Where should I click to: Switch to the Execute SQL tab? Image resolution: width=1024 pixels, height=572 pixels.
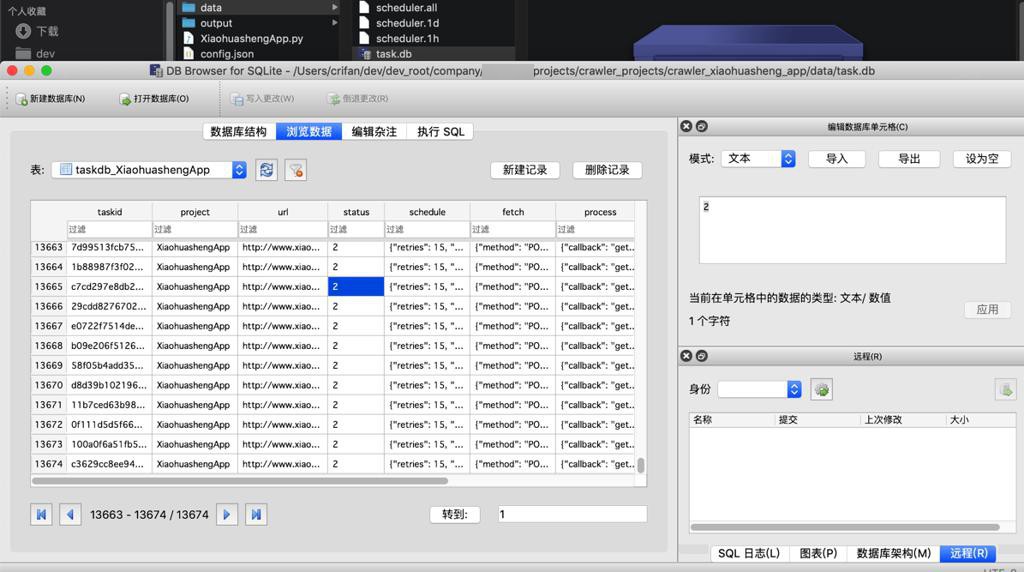tap(441, 132)
